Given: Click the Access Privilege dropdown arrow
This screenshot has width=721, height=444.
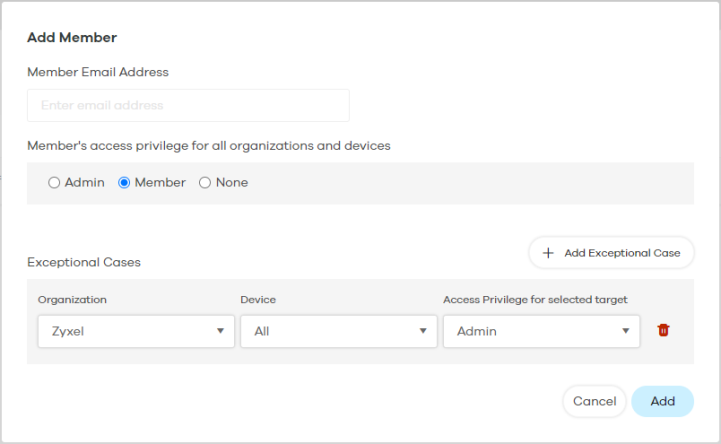Looking at the screenshot, I should click(x=625, y=331).
